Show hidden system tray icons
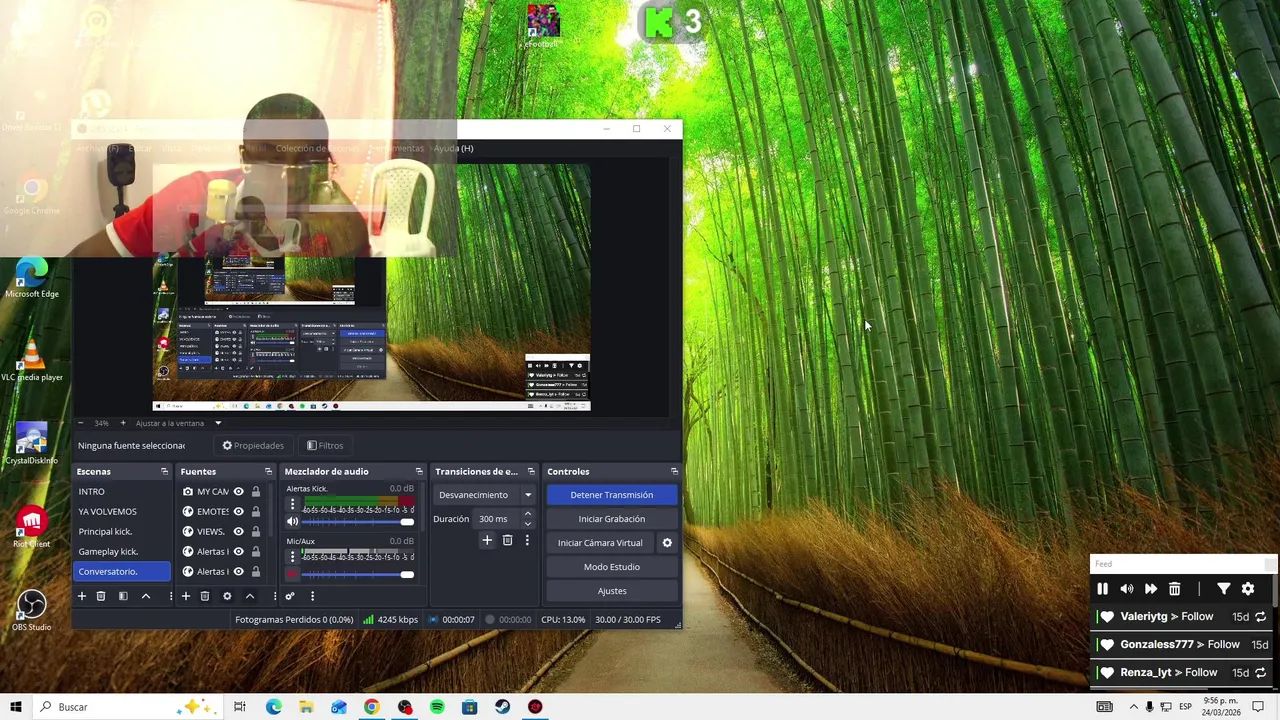Viewport: 1280px width, 720px height. tap(1133, 707)
